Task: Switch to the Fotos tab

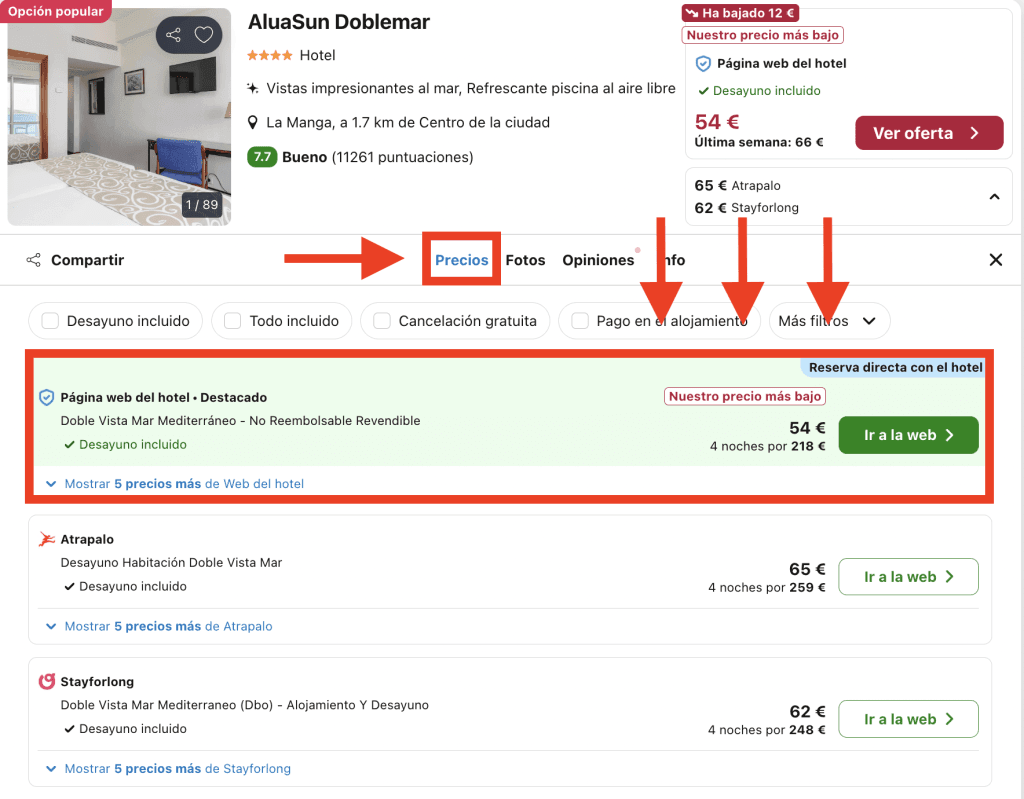Action: tap(525, 260)
